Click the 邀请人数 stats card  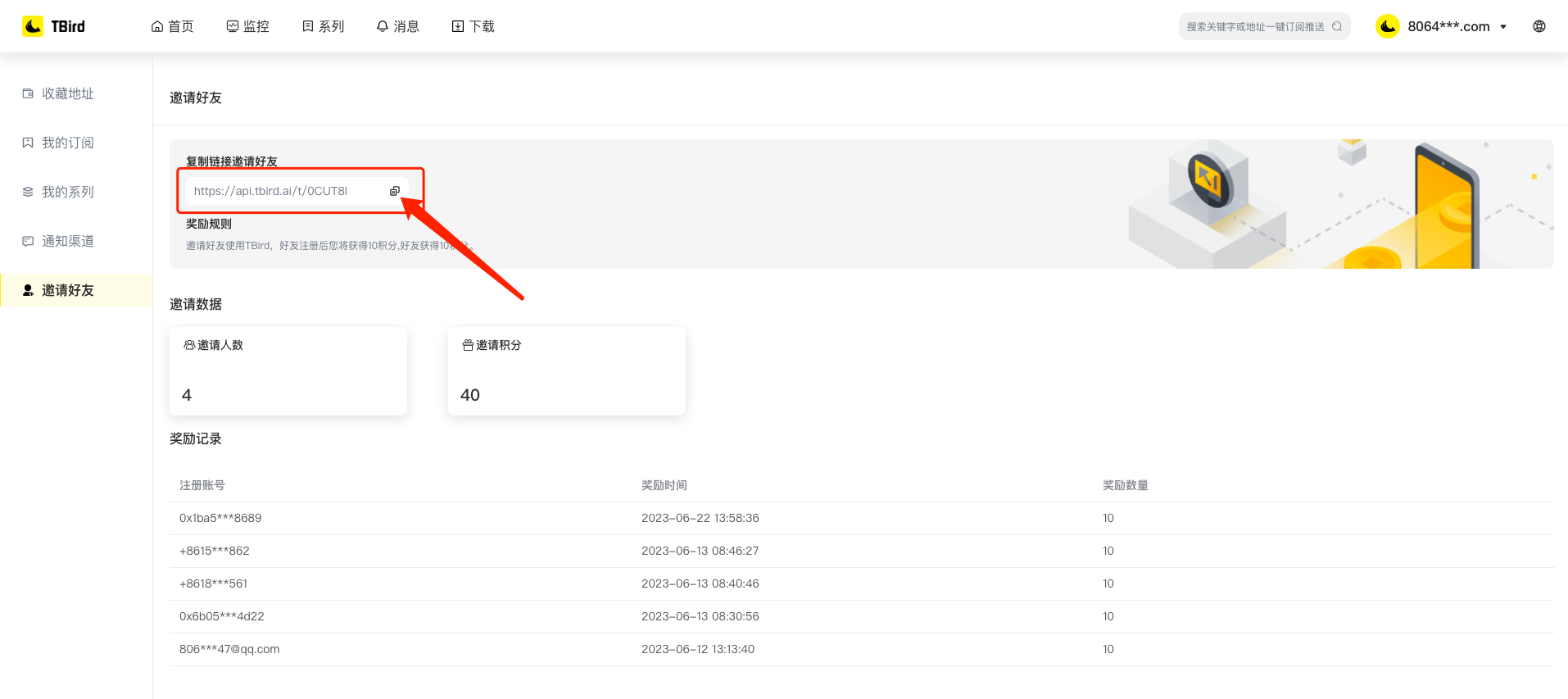(288, 371)
